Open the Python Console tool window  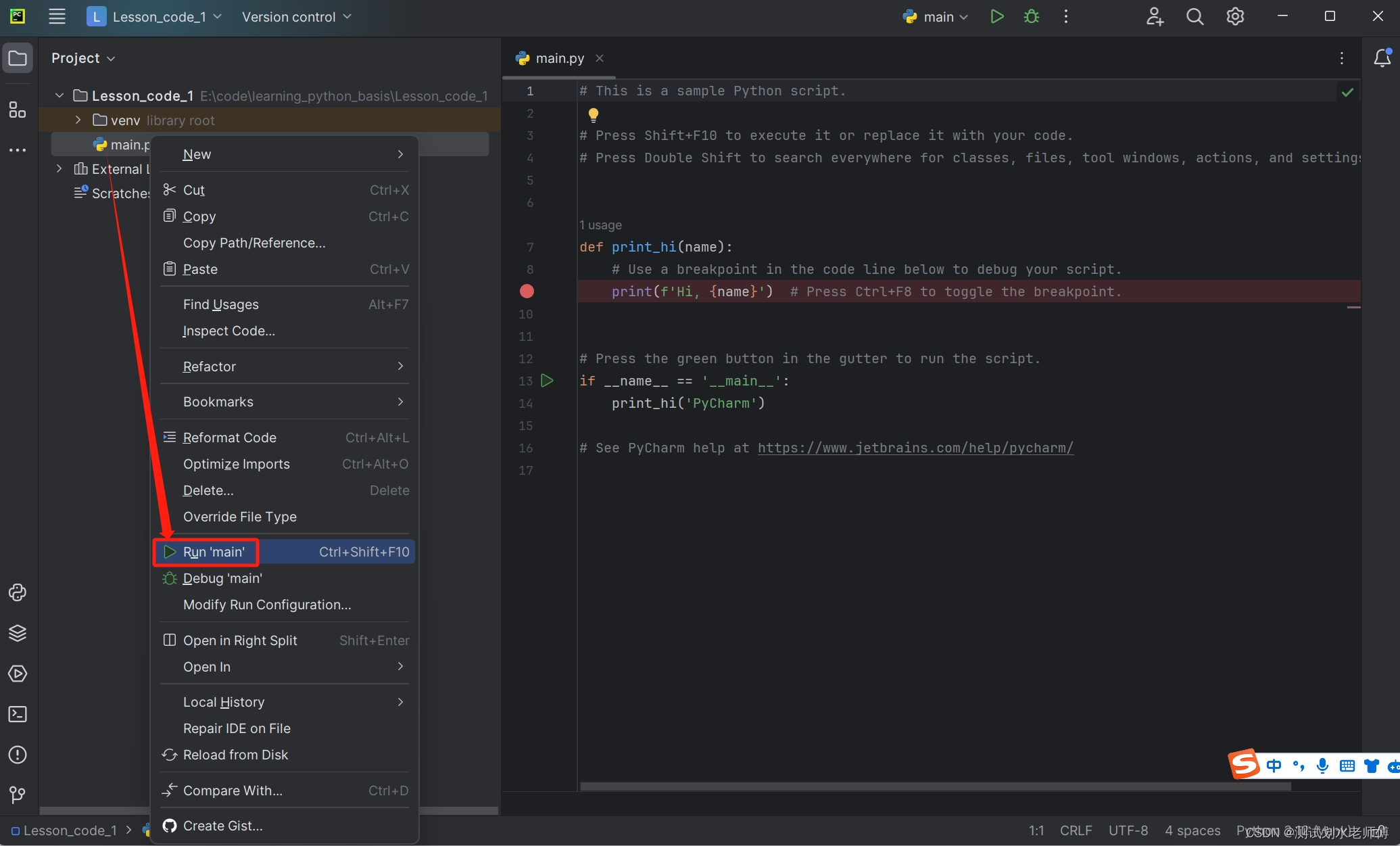(x=18, y=593)
